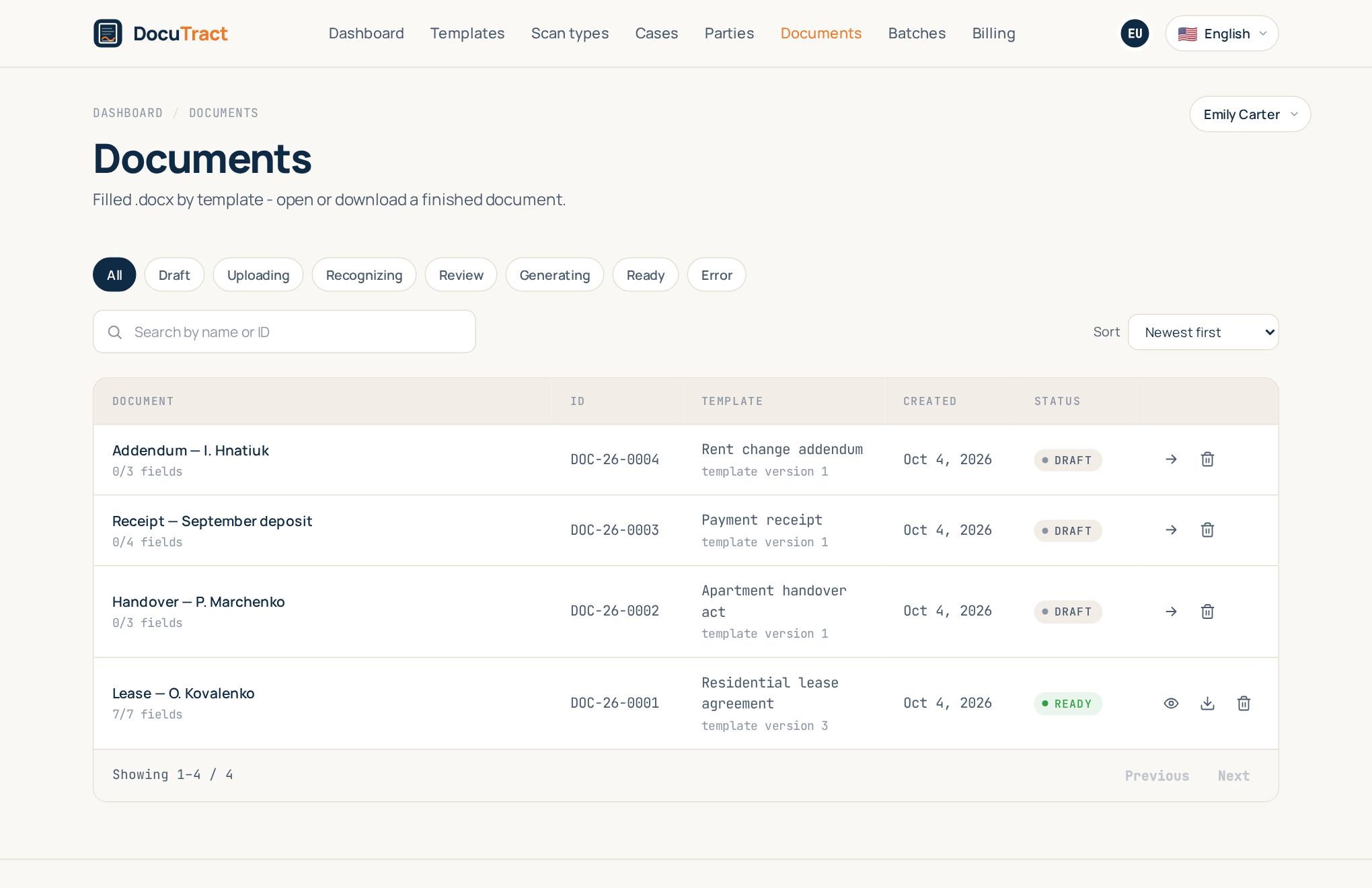The width and height of the screenshot is (1372, 888).
Task: Delete the Handover — P. Marchenko document
Action: [x=1207, y=612]
